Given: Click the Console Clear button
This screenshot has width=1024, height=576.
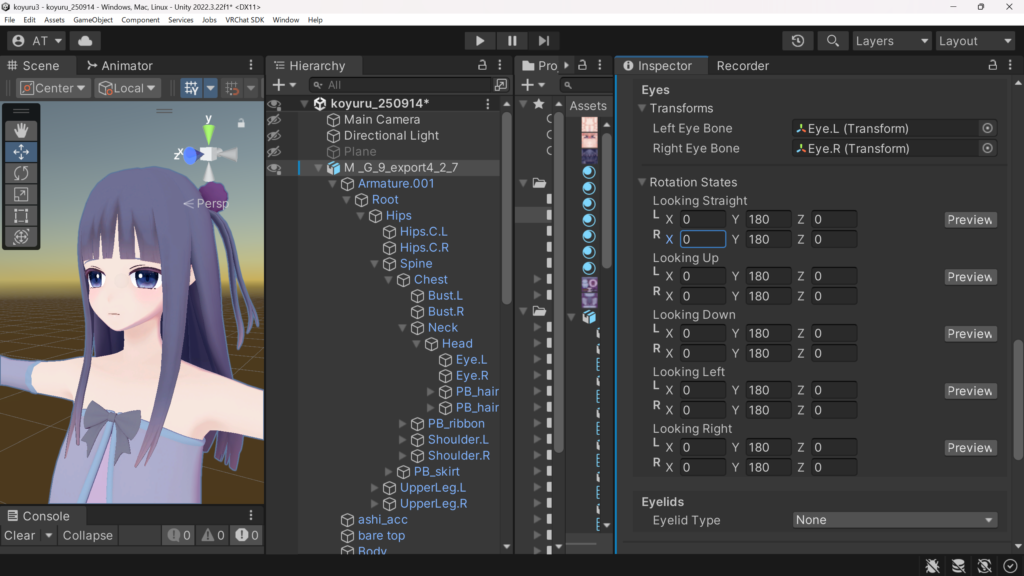Looking at the screenshot, I should pyautogui.click(x=19, y=535).
